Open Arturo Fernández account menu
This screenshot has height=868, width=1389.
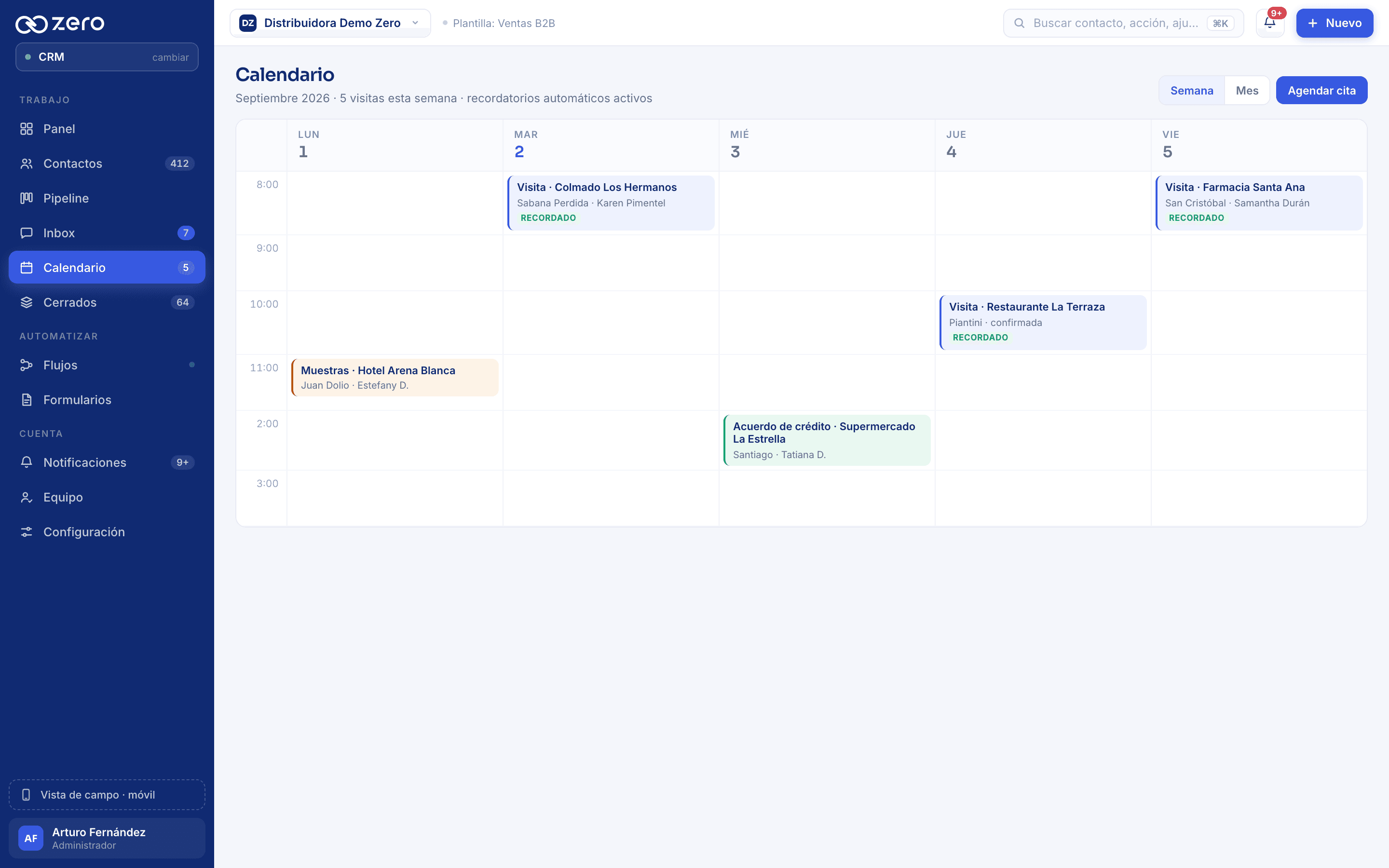pyautogui.click(x=107, y=838)
